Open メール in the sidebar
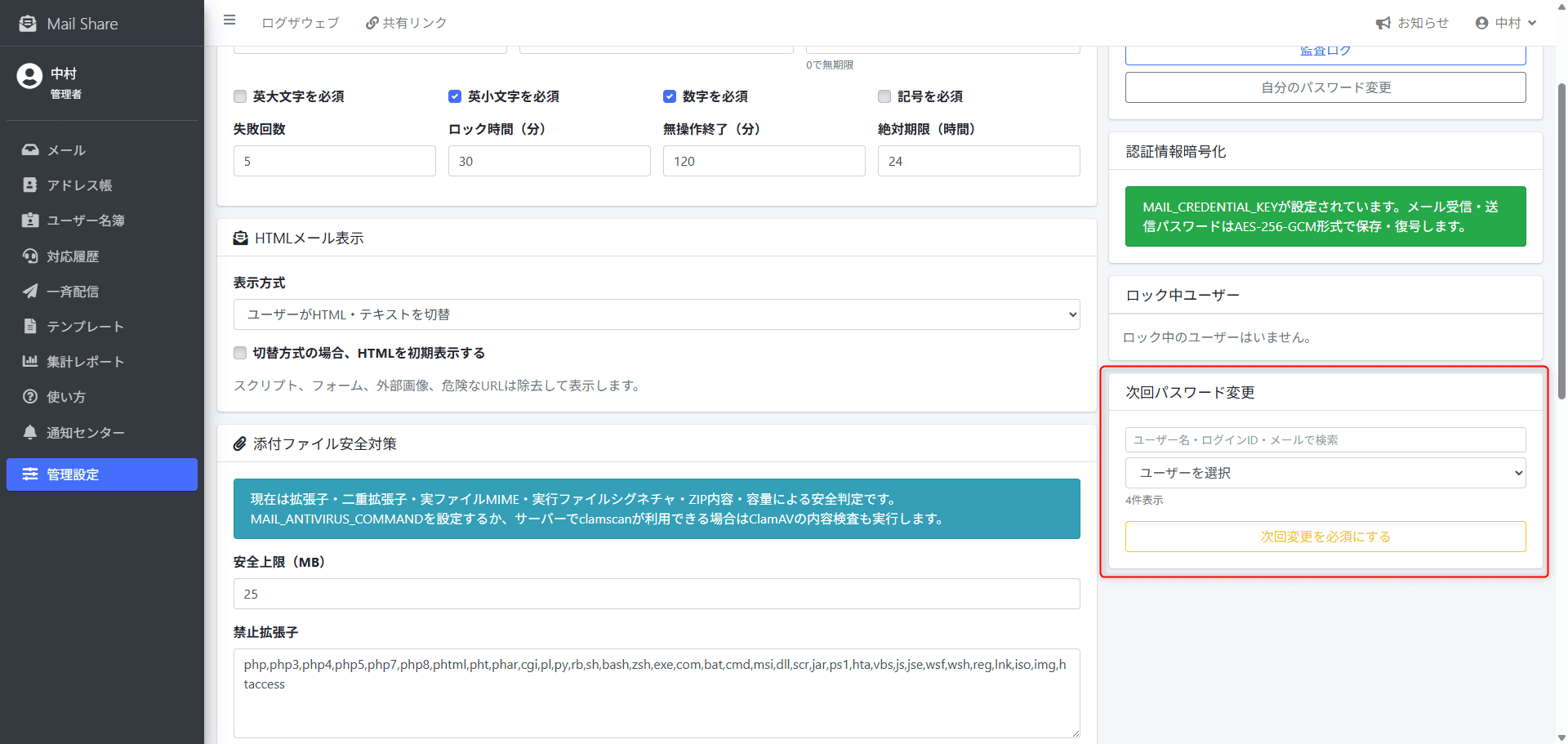1568x744 pixels. click(x=102, y=150)
